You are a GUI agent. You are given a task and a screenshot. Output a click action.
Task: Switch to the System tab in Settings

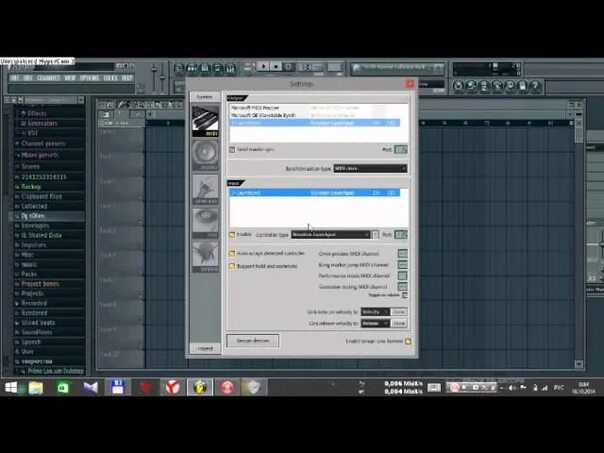(x=205, y=97)
